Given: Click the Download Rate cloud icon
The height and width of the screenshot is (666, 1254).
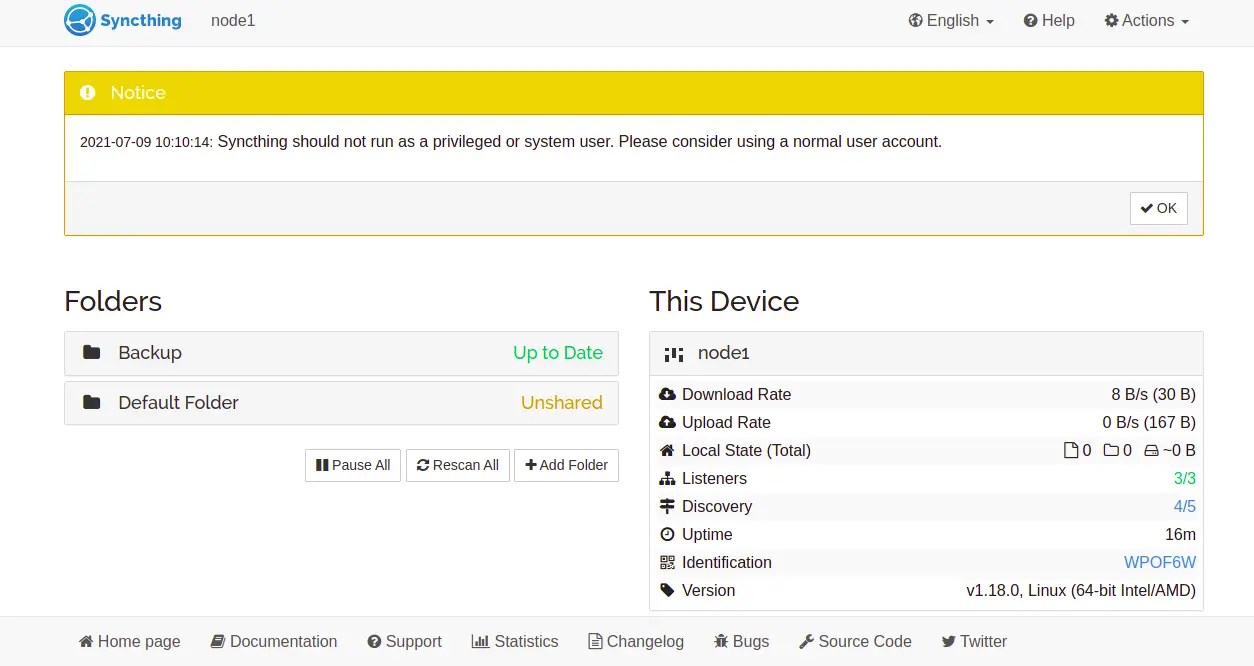Looking at the screenshot, I should (x=668, y=395).
